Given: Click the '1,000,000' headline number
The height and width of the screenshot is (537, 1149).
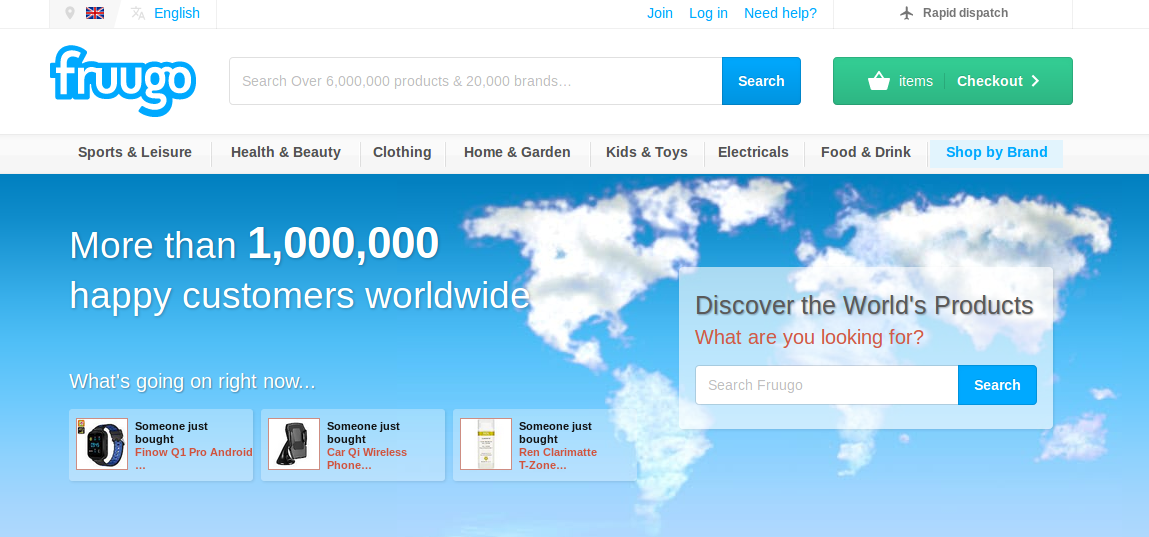Looking at the screenshot, I should click(x=343, y=243).
